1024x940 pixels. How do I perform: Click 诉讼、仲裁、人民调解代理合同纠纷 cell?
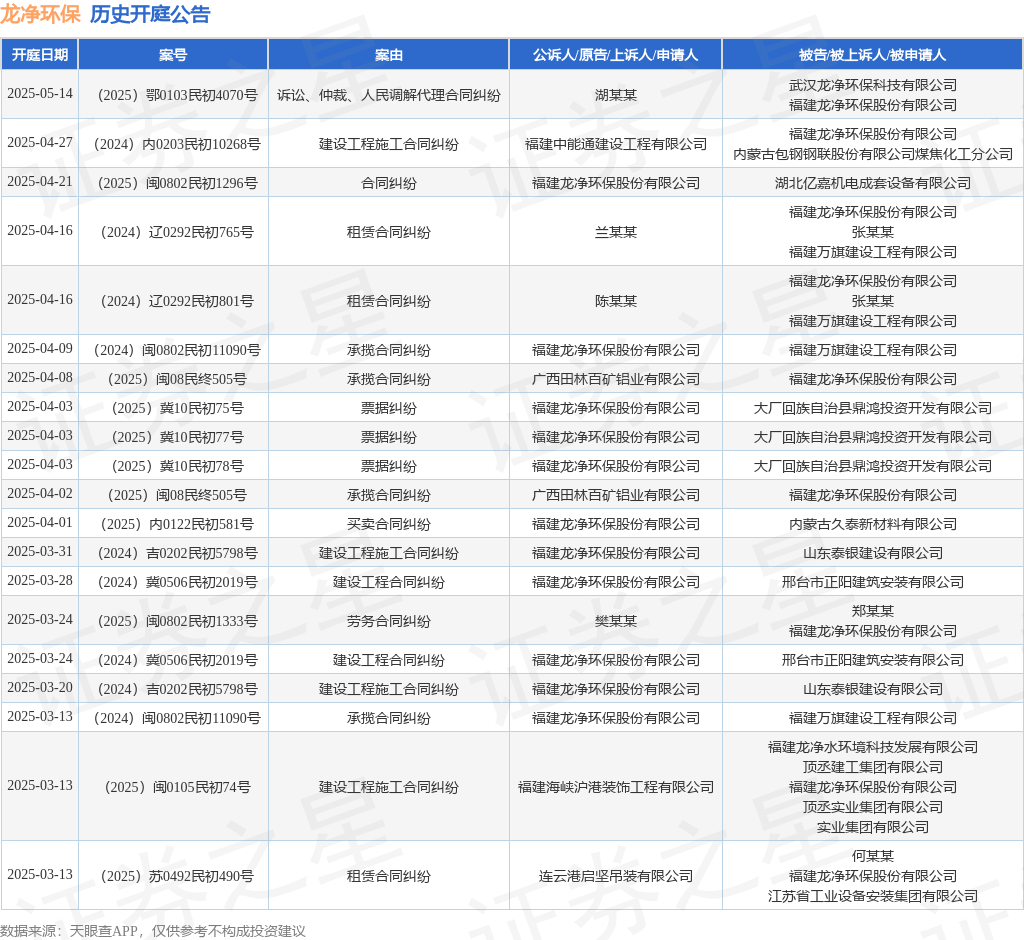click(389, 95)
